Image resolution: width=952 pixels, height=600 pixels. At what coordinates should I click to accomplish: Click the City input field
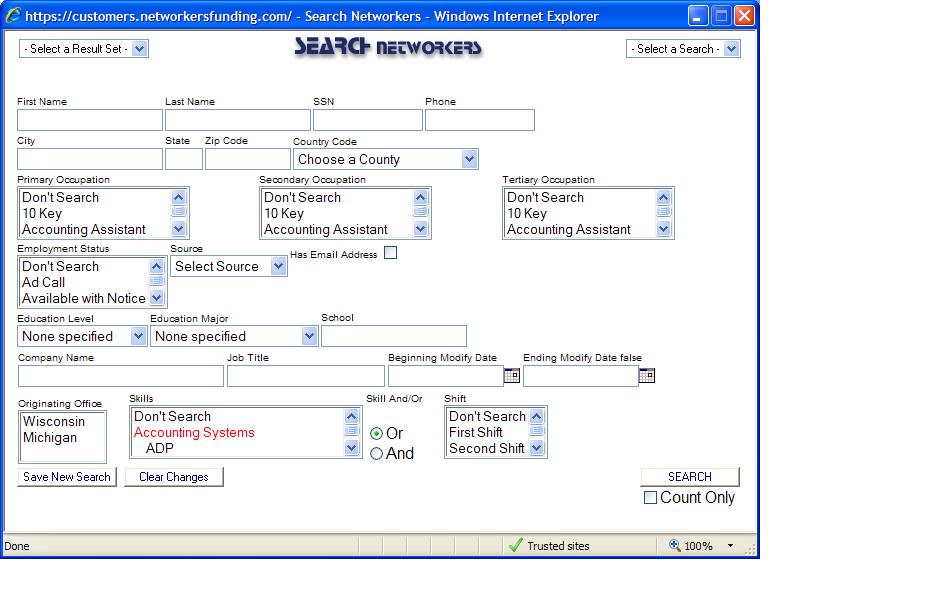click(x=90, y=159)
